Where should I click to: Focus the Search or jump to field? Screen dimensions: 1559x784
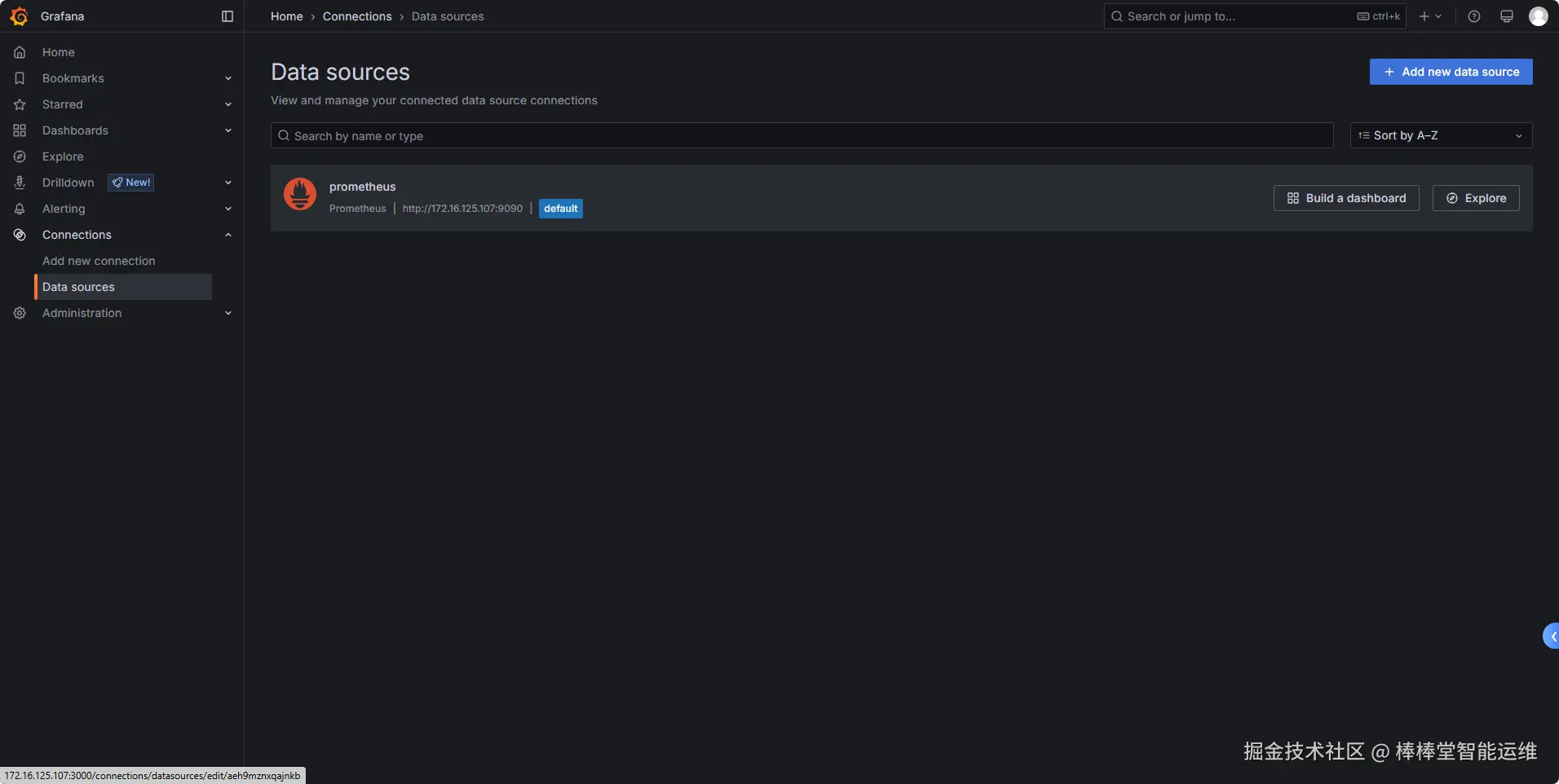point(1255,16)
